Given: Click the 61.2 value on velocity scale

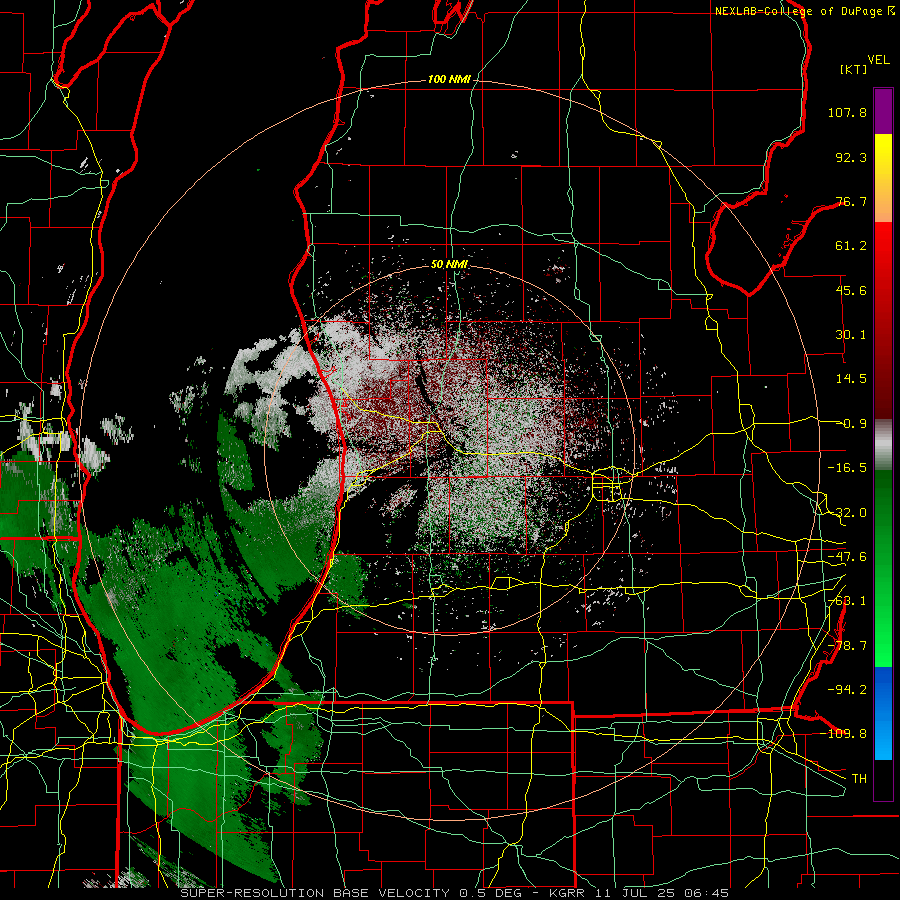Looking at the screenshot, I should point(851,246).
